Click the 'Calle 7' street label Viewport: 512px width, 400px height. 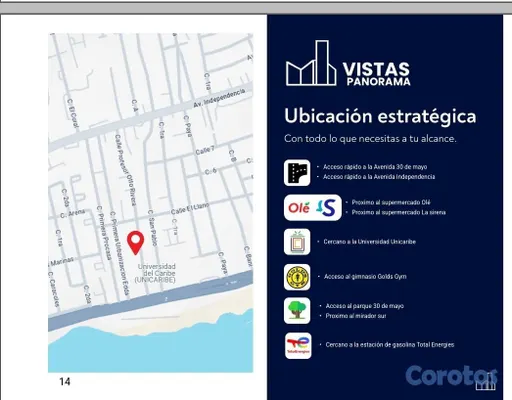tap(204, 150)
